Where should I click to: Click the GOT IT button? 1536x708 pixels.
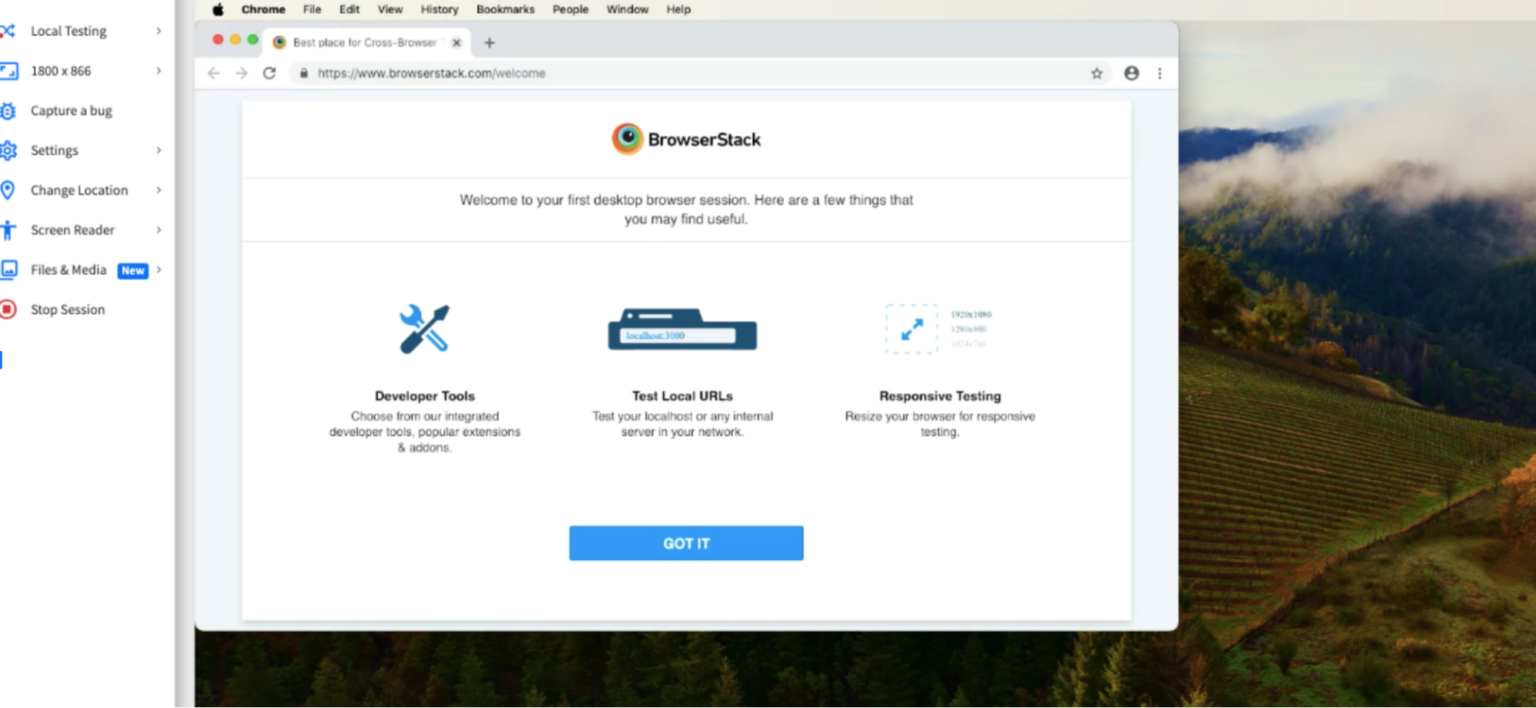pyautogui.click(x=686, y=543)
